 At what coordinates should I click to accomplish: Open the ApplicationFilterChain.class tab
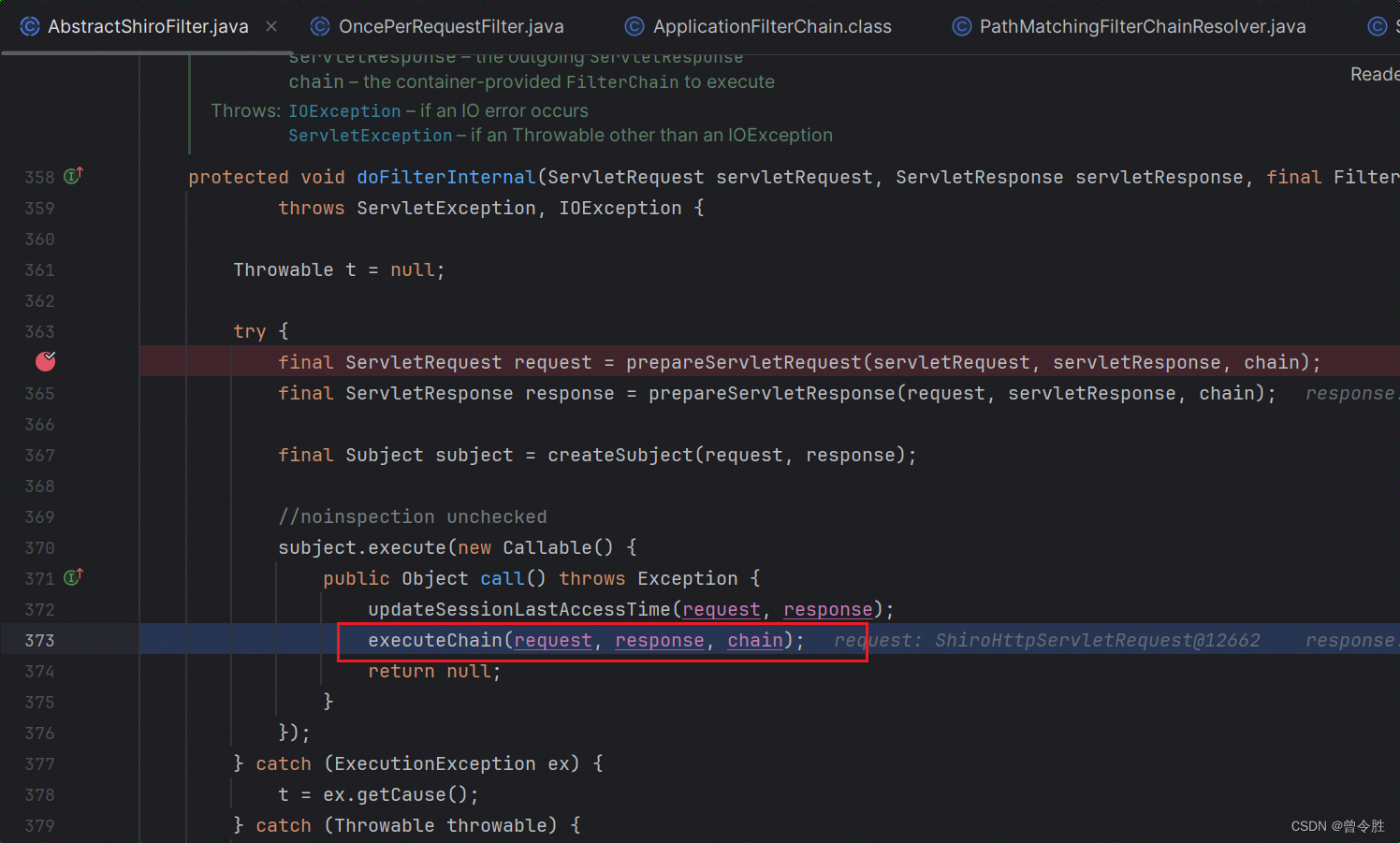(x=772, y=26)
